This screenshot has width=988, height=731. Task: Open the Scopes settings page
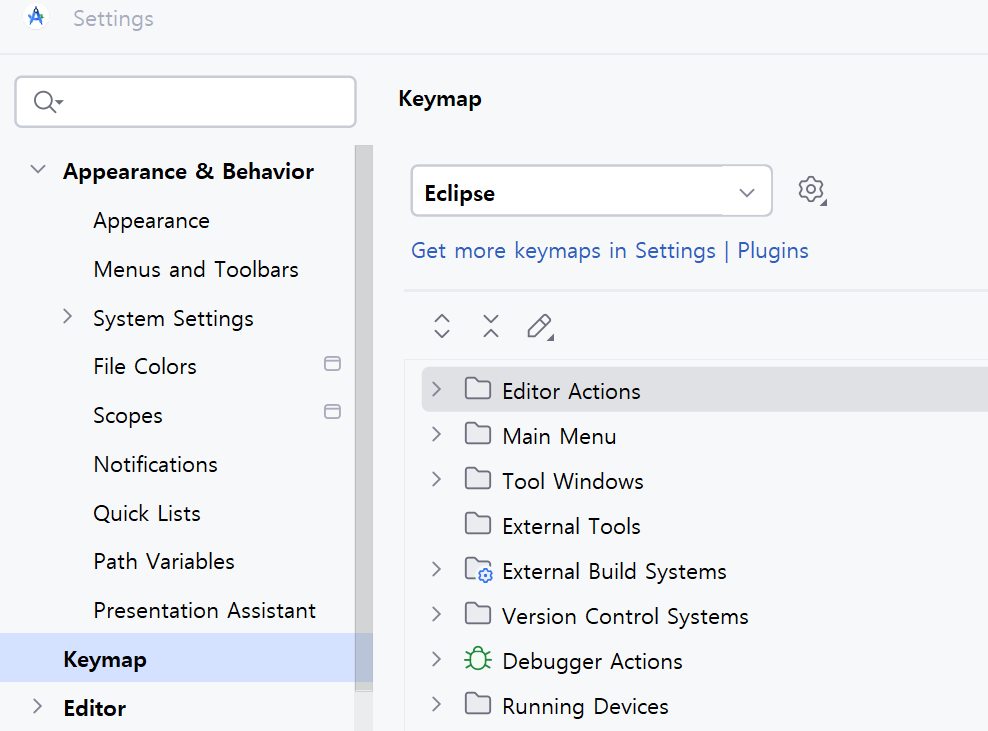128,416
